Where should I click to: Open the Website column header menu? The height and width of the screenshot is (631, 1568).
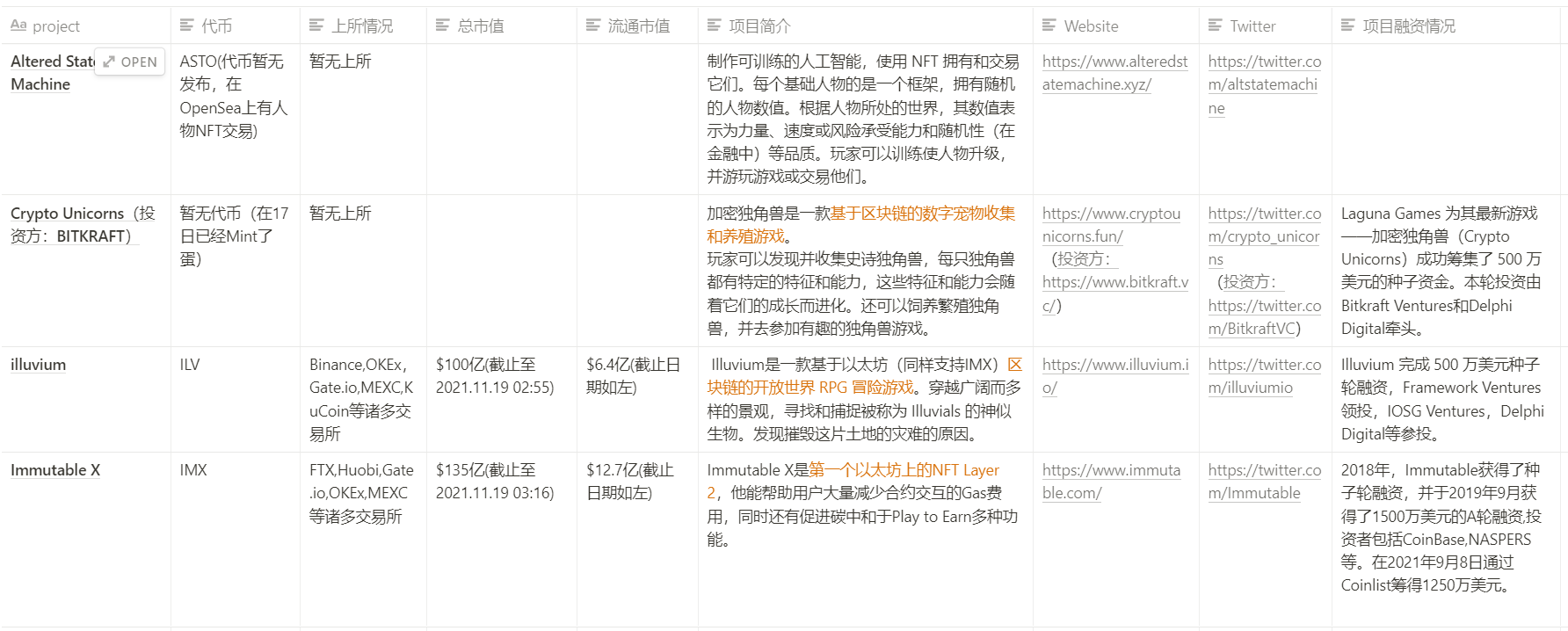click(x=1116, y=25)
